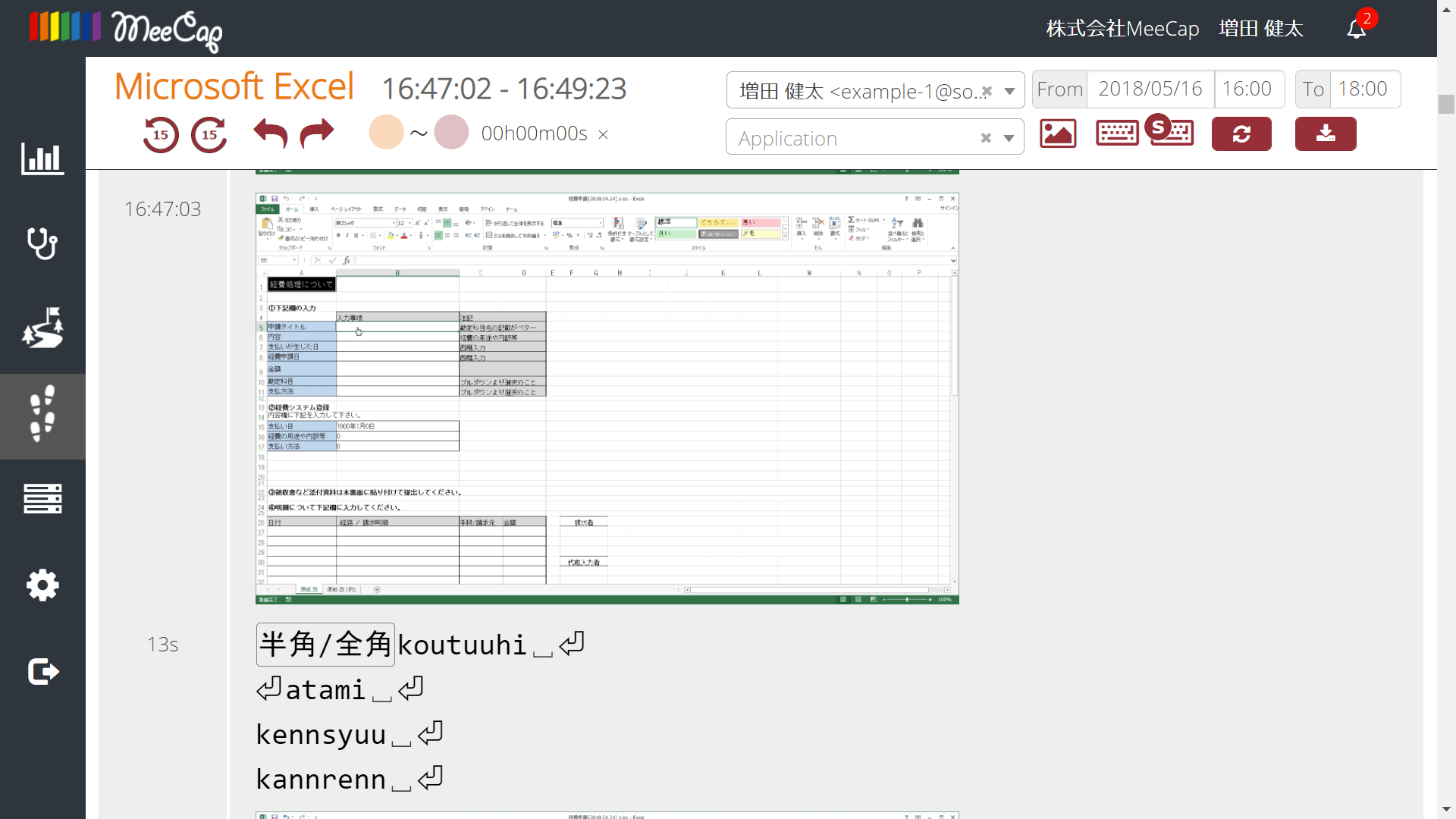Select the pink color swatch
The width and height of the screenshot is (1456, 819).
451,133
